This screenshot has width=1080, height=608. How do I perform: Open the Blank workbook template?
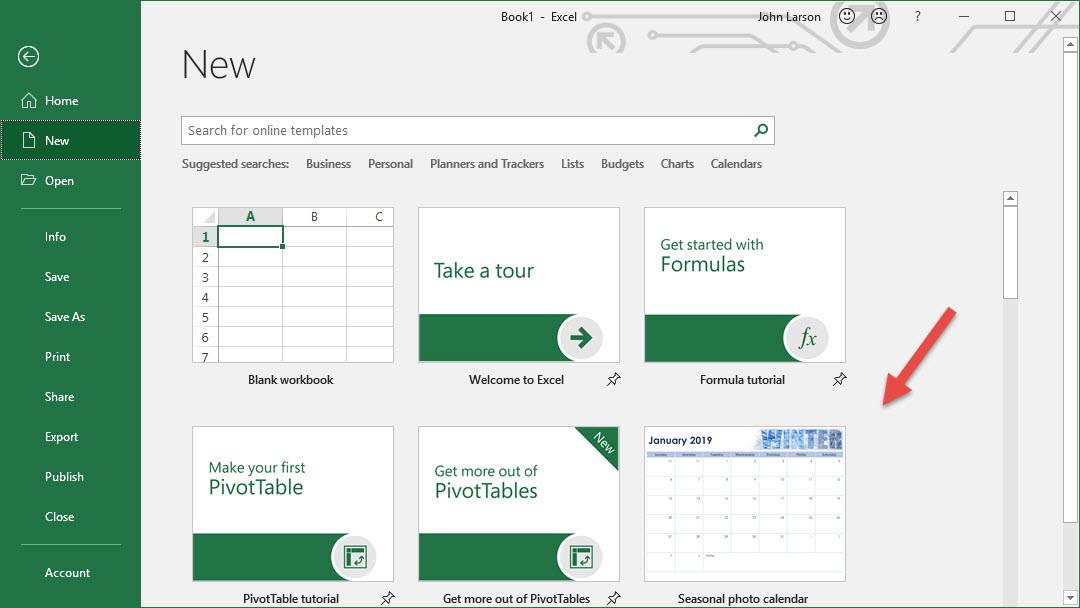pos(292,285)
